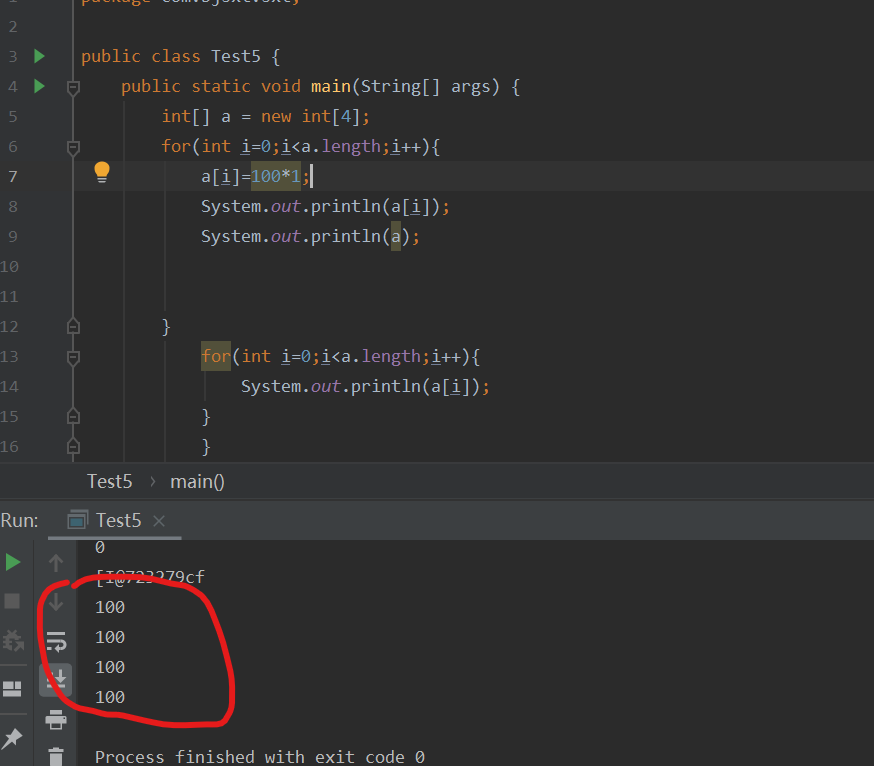Click a.length in the line 6 for loop
The height and width of the screenshot is (766, 874).
[x=341, y=147]
